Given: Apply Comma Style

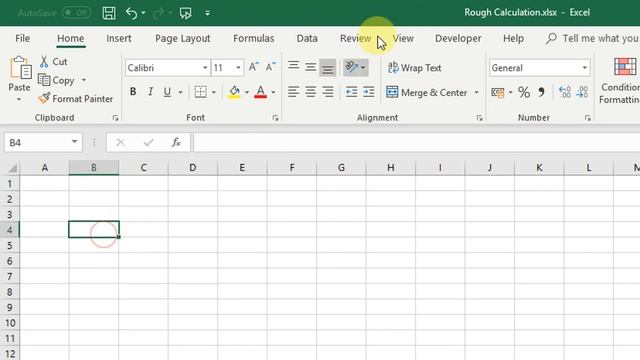Looking at the screenshot, I should (542, 92).
